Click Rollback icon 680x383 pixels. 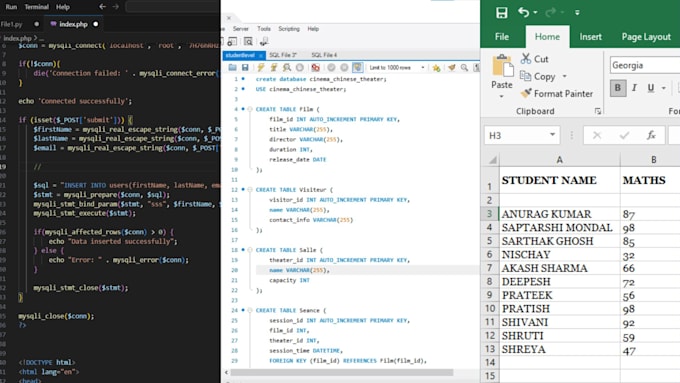pos(344,68)
